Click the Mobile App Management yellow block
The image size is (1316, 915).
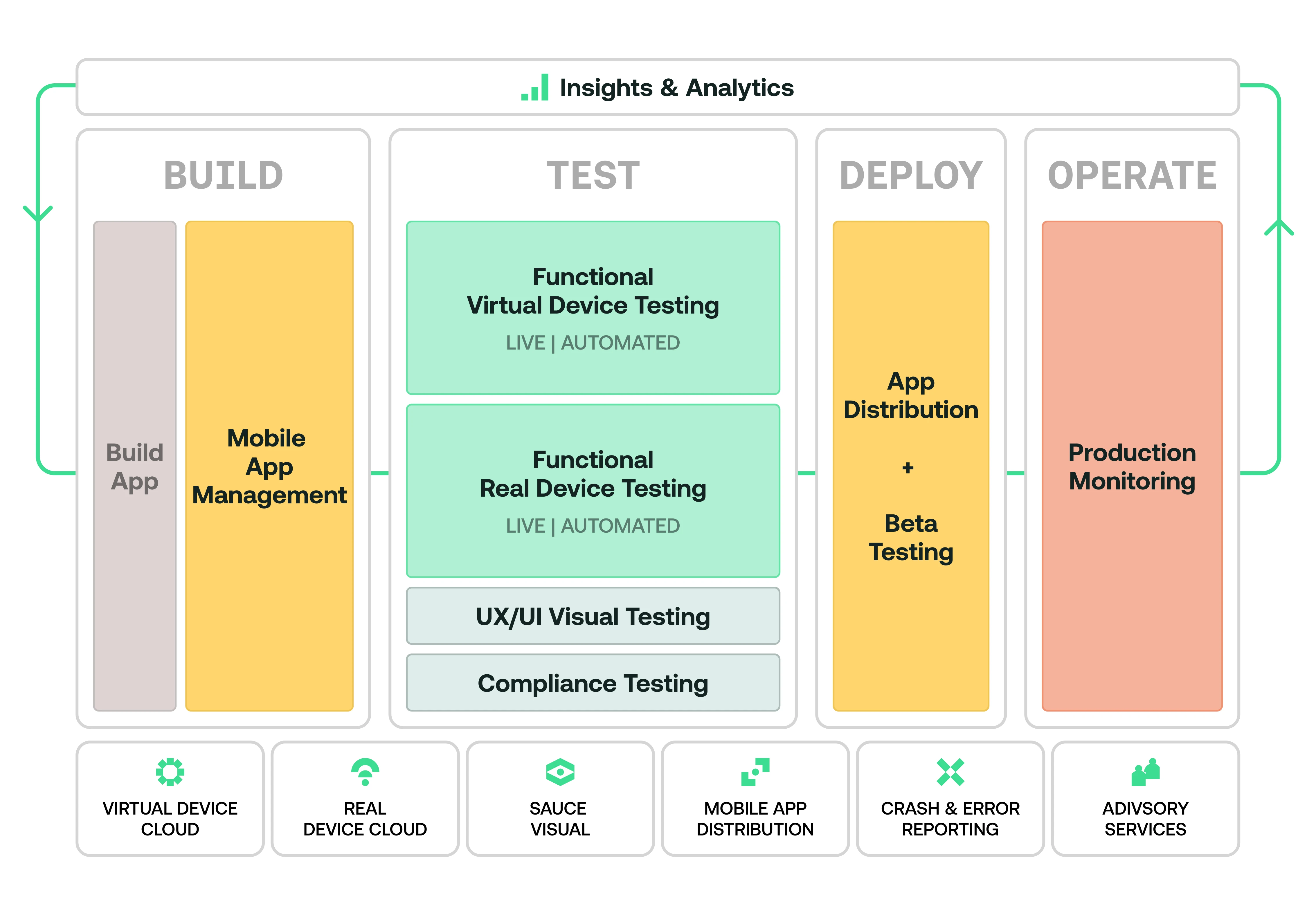coord(269,465)
